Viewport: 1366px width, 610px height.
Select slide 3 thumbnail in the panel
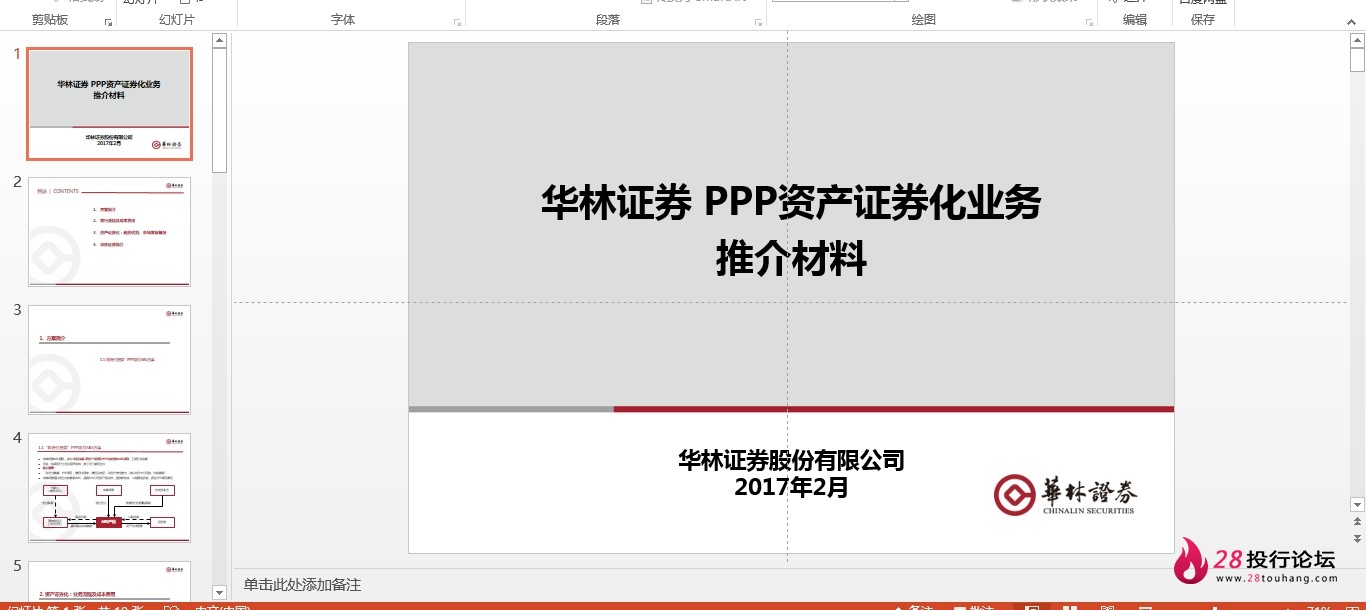(109, 360)
